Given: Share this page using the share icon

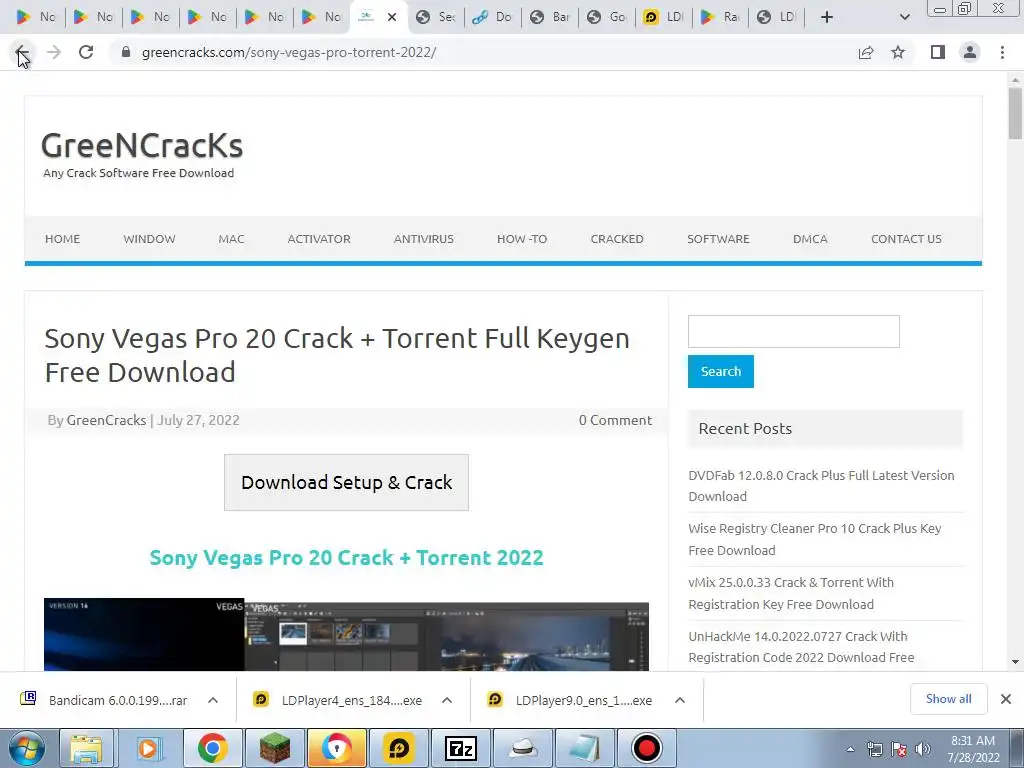Looking at the screenshot, I should [866, 52].
